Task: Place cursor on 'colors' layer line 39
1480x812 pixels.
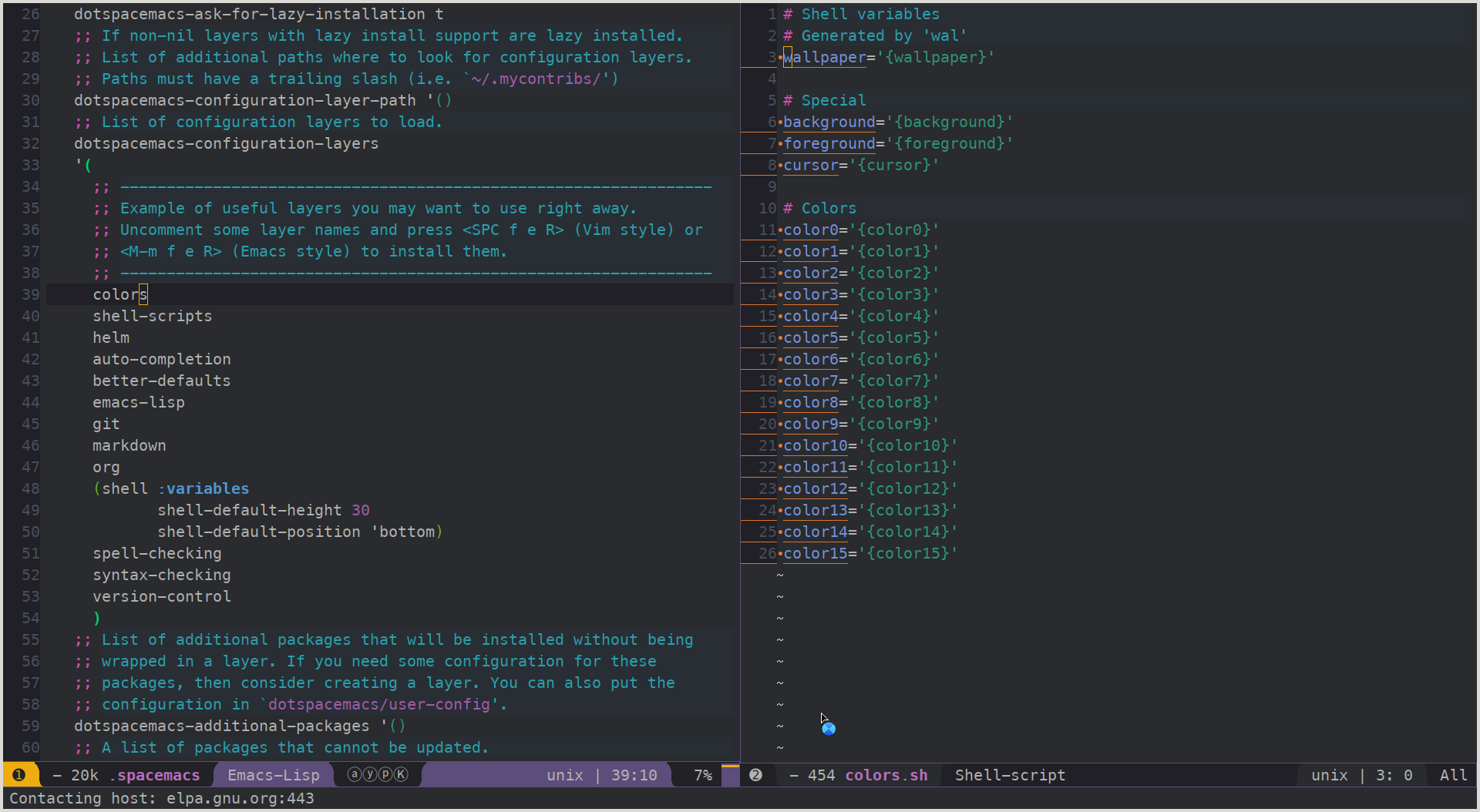Action: (120, 294)
